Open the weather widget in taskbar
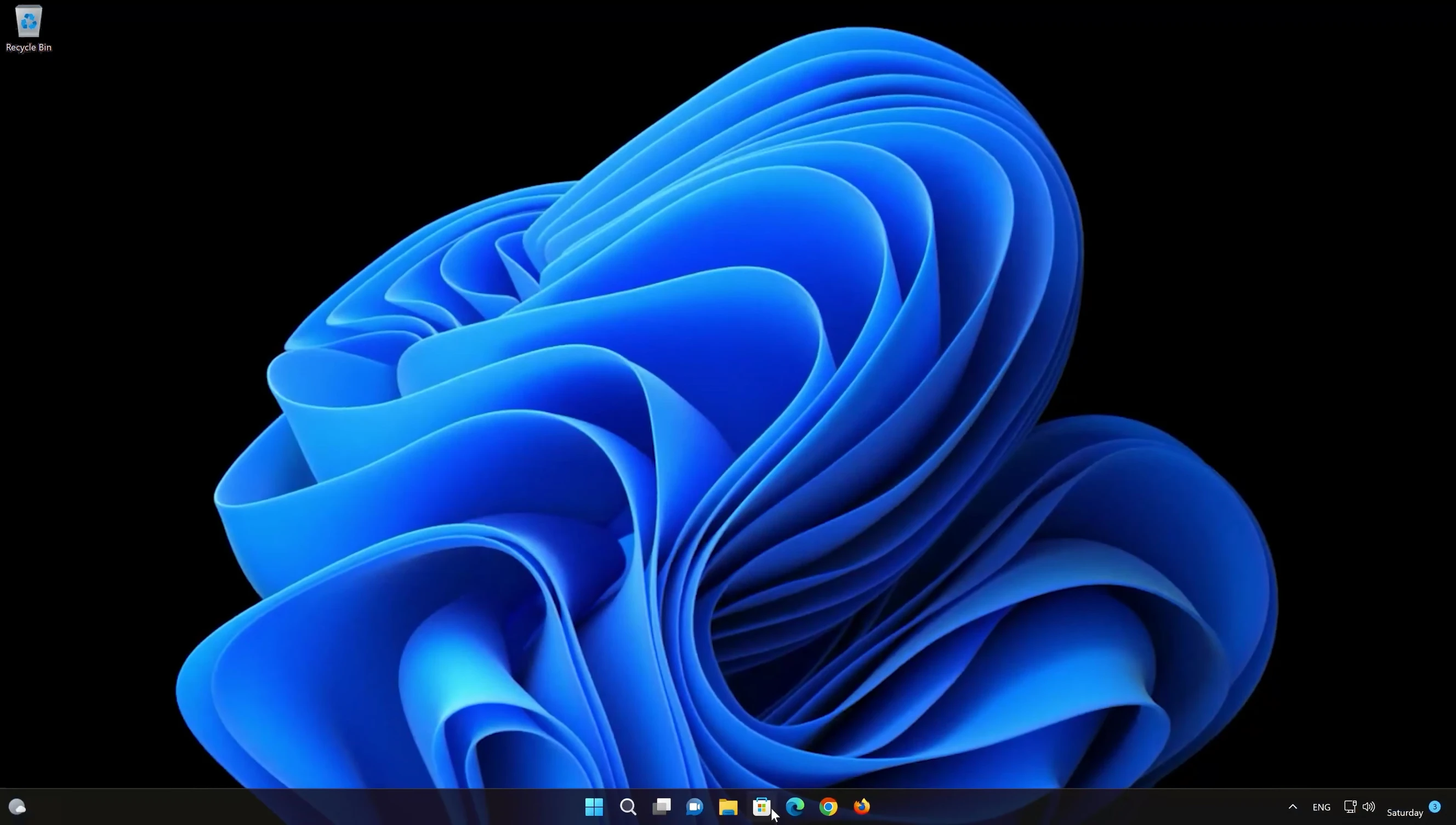Screen dimensions: 1456x825 point(17,807)
